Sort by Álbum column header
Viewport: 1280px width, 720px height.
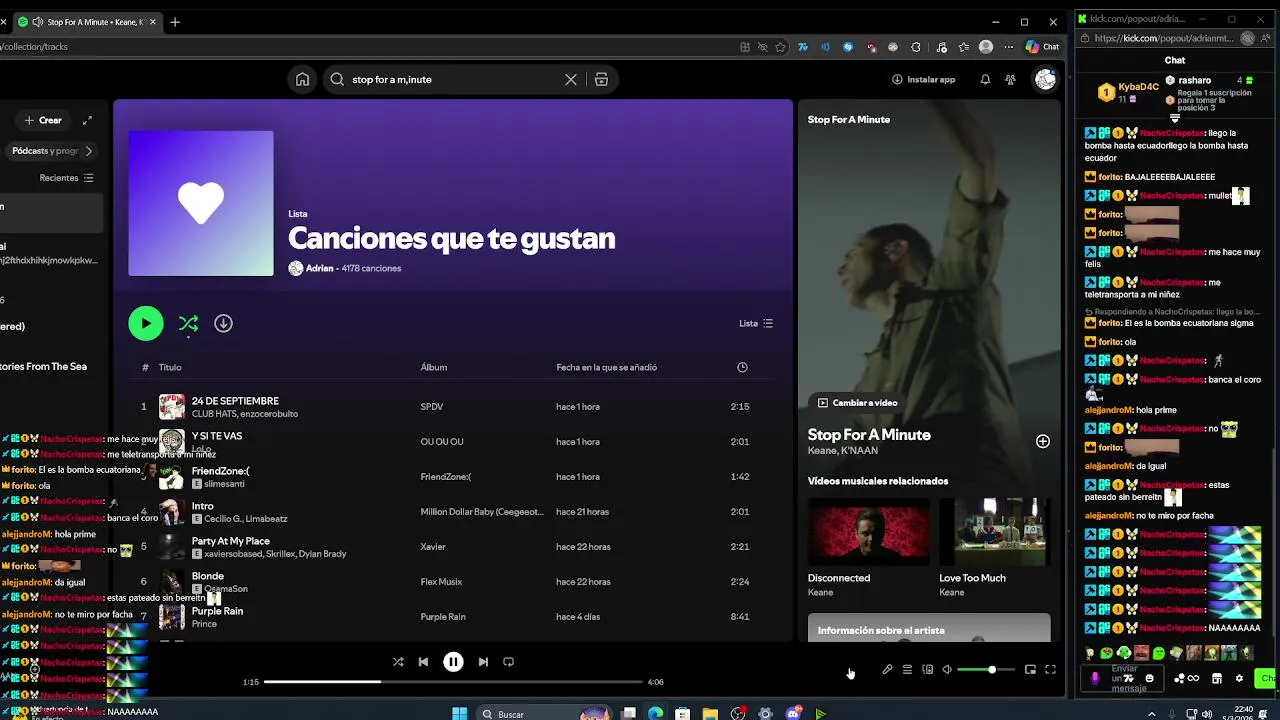[434, 367]
